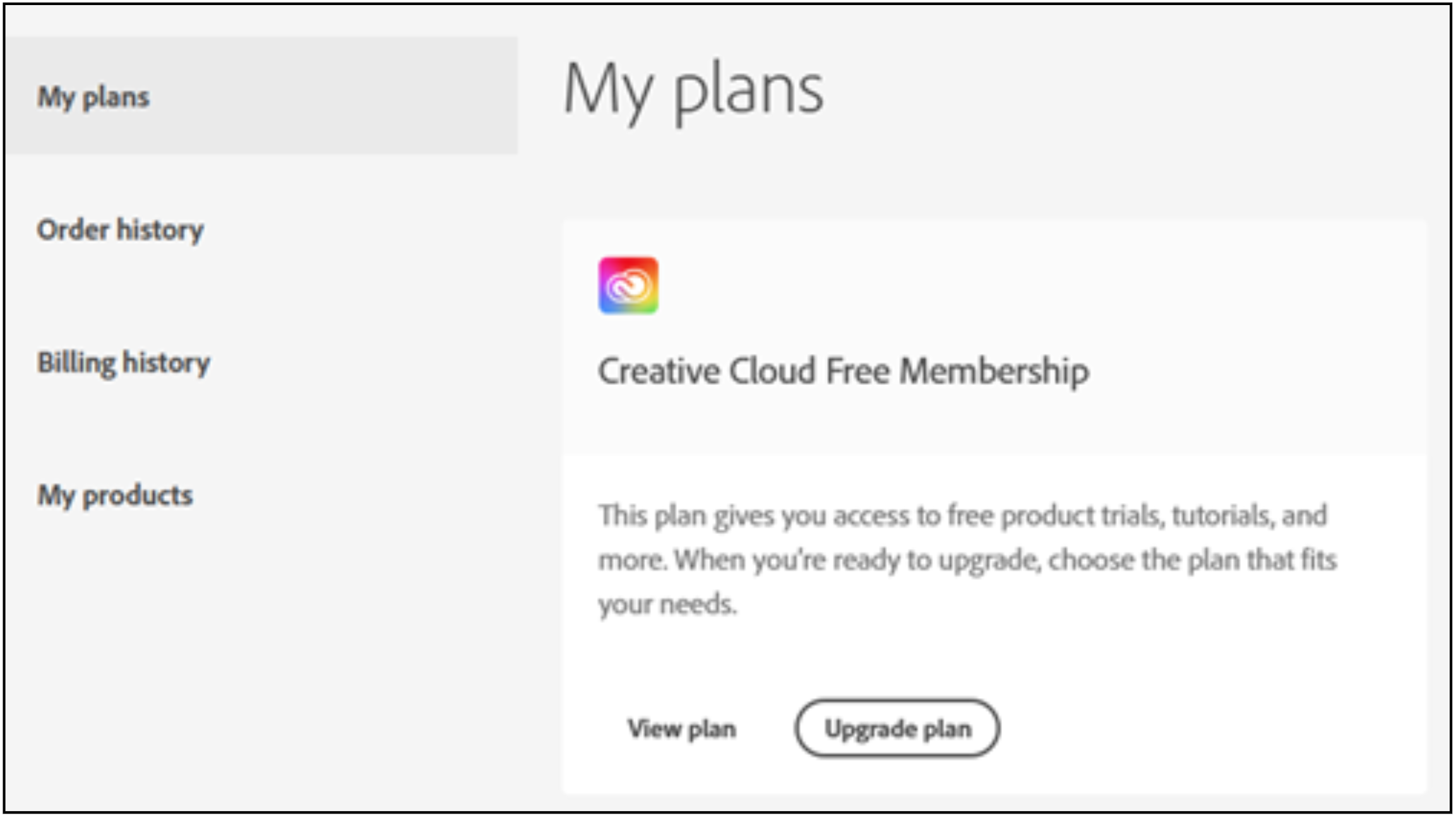1456x818 pixels.
Task: Click the large My plans page heading
Action: 693,90
